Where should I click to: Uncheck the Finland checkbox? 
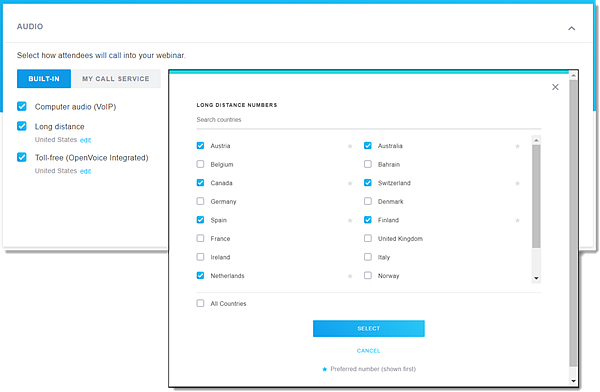point(368,220)
